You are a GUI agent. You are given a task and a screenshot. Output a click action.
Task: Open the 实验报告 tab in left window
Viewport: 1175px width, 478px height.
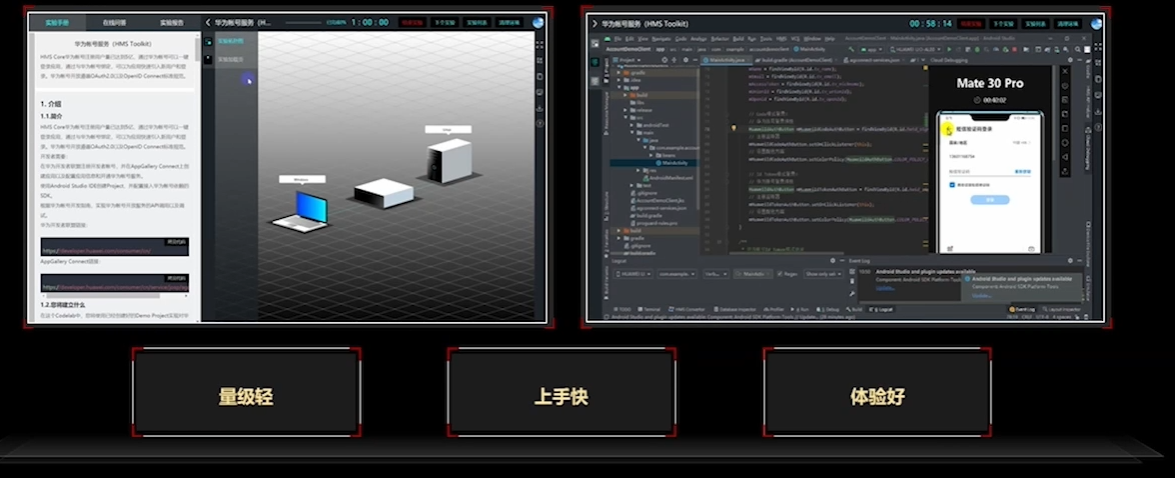tap(172, 22)
